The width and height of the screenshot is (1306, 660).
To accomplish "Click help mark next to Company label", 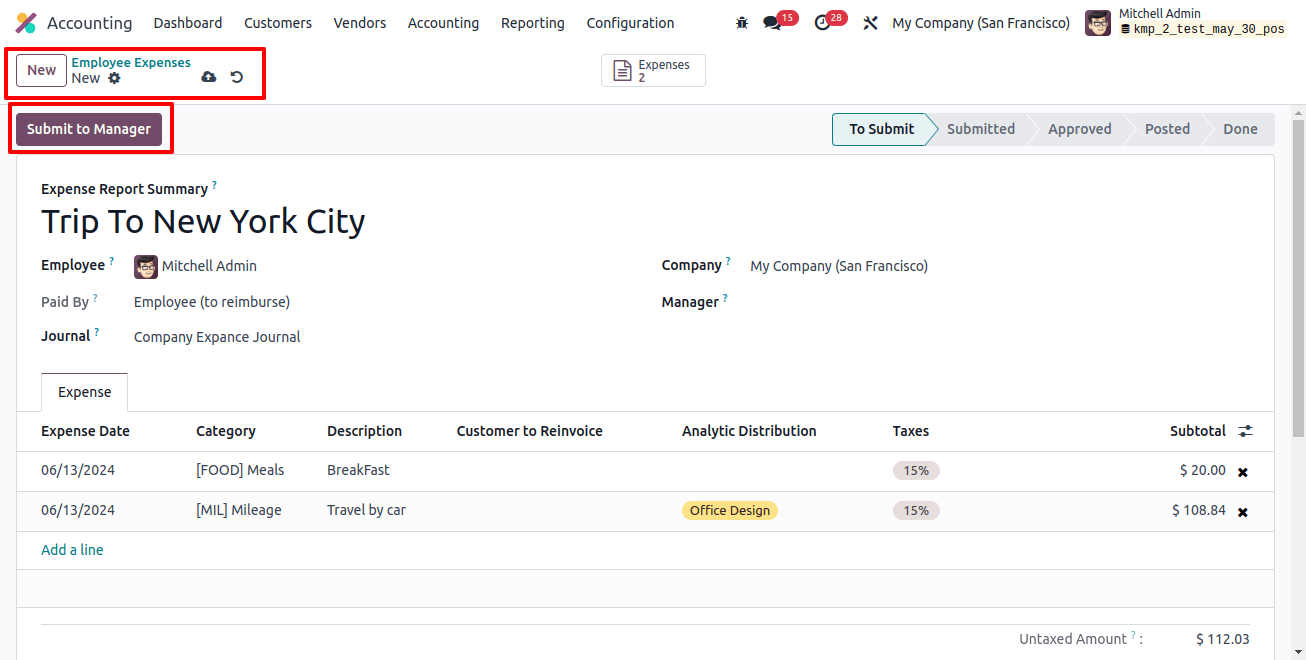I will click(728, 262).
